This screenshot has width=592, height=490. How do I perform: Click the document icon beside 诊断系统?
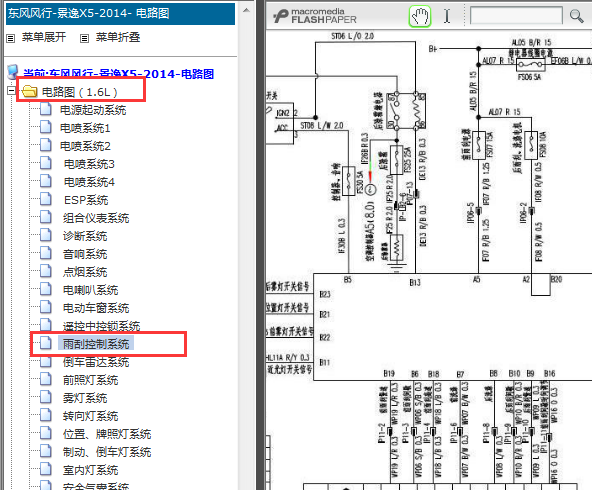click(46, 235)
